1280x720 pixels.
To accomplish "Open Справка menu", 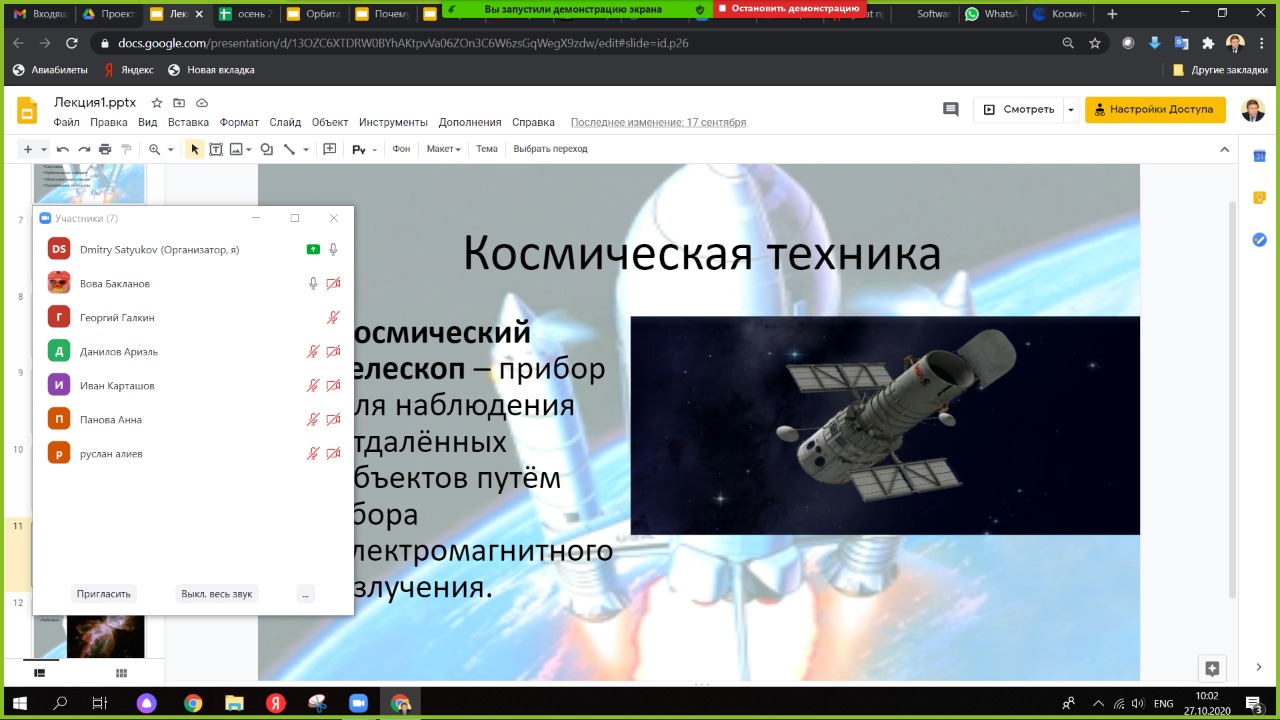I will pyautogui.click(x=533, y=122).
